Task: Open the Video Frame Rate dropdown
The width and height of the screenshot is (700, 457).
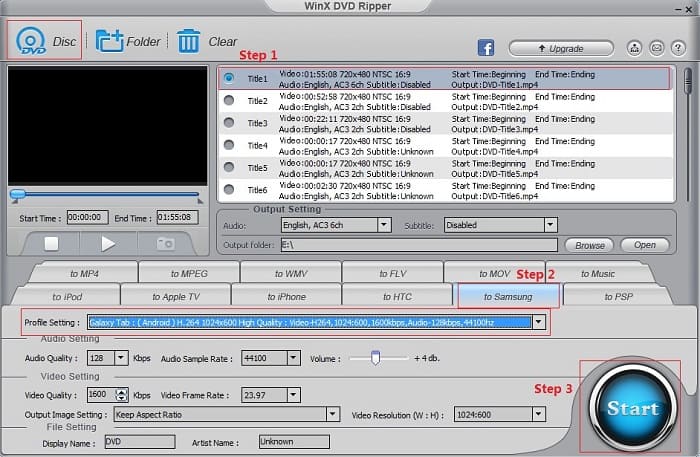Action: pos(293,395)
